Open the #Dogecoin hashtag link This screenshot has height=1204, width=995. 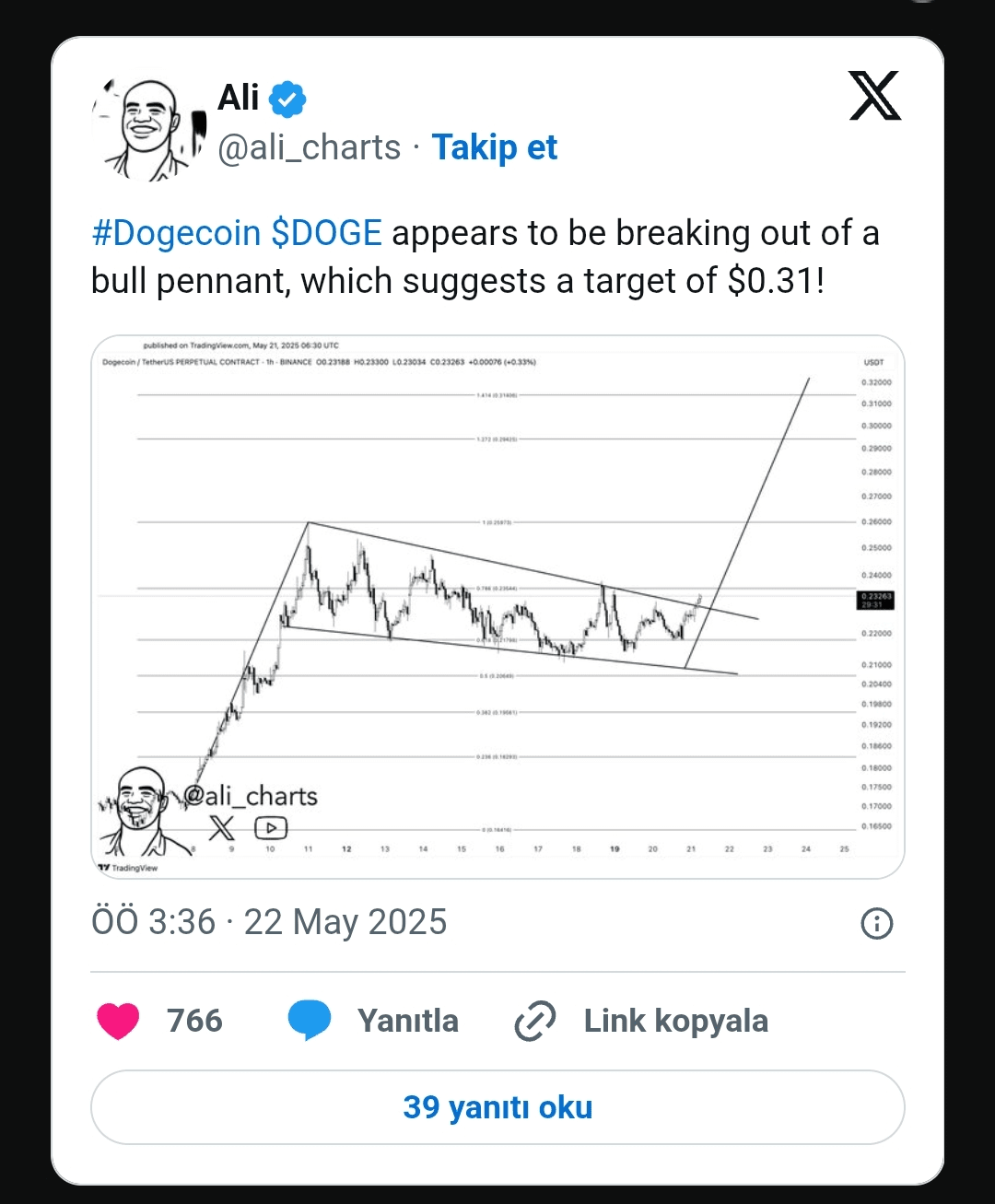click(x=176, y=233)
